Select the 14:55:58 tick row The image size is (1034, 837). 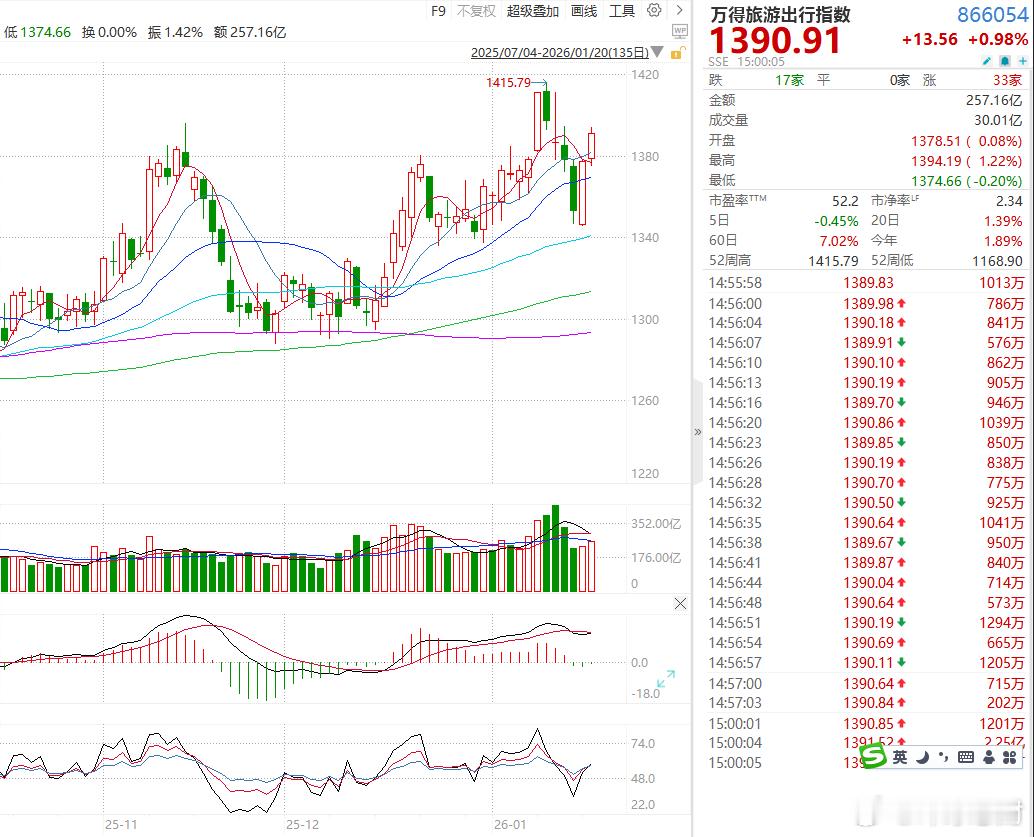[x=865, y=283]
